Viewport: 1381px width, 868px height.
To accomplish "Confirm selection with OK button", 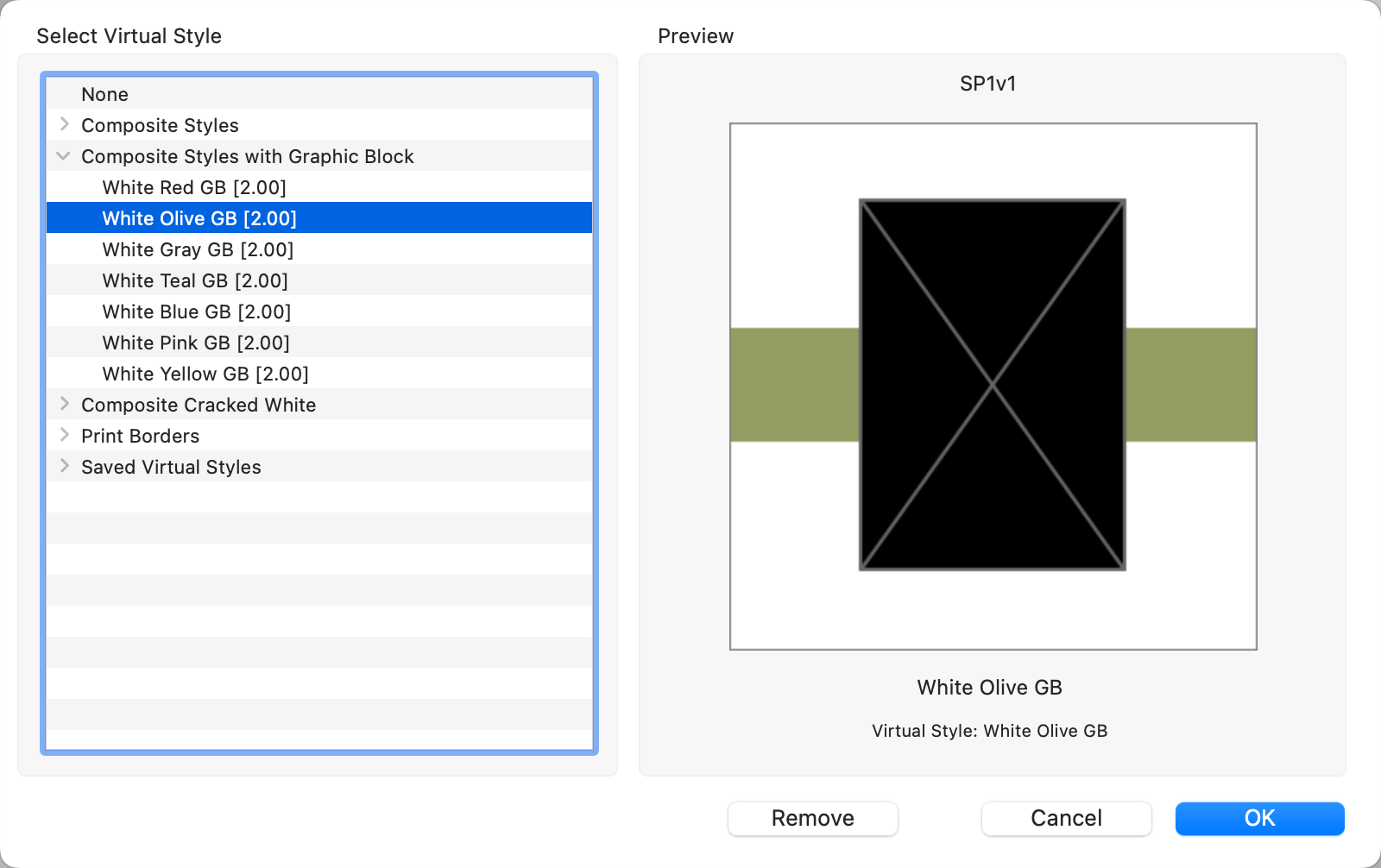I will pyautogui.click(x=1259, y=818).
